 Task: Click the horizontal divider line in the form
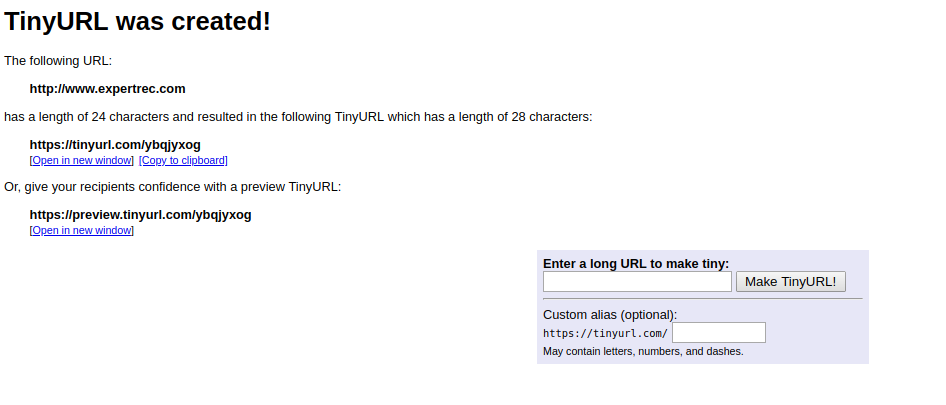[702, 298]
